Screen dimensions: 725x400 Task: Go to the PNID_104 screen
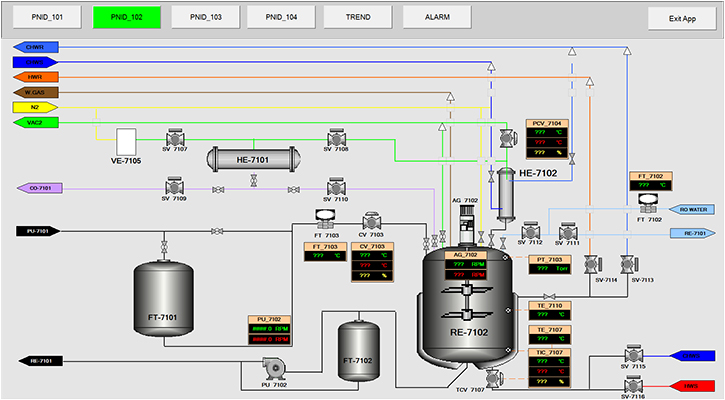coord(281,17)
